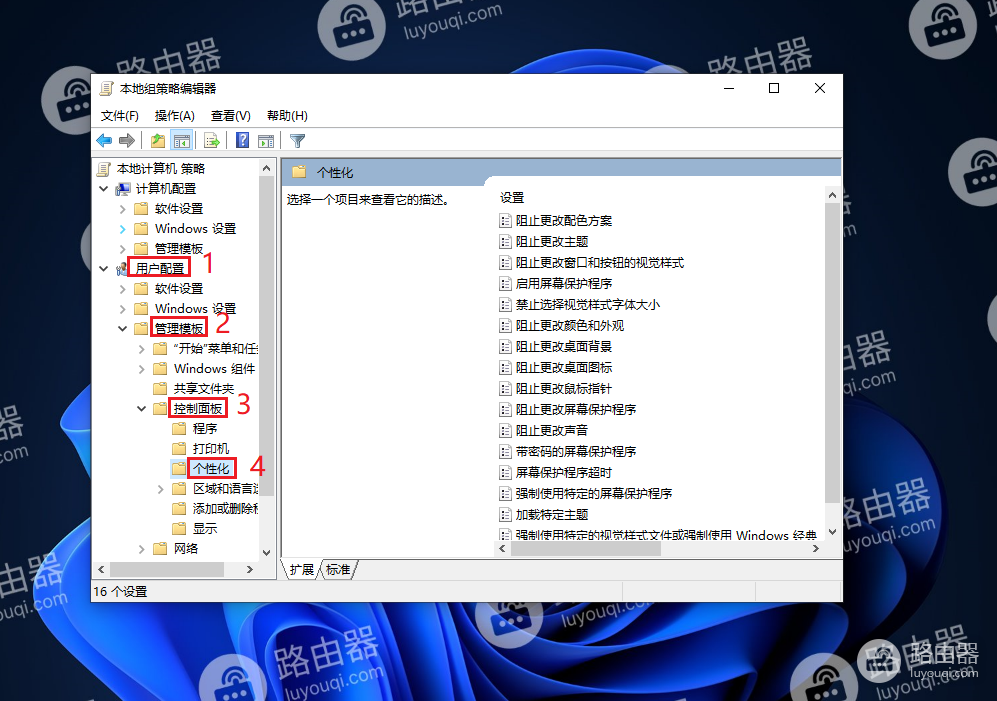997x701 pixels.
Task: Expand the Windows 组件 folder node
Action: [142, 369]
